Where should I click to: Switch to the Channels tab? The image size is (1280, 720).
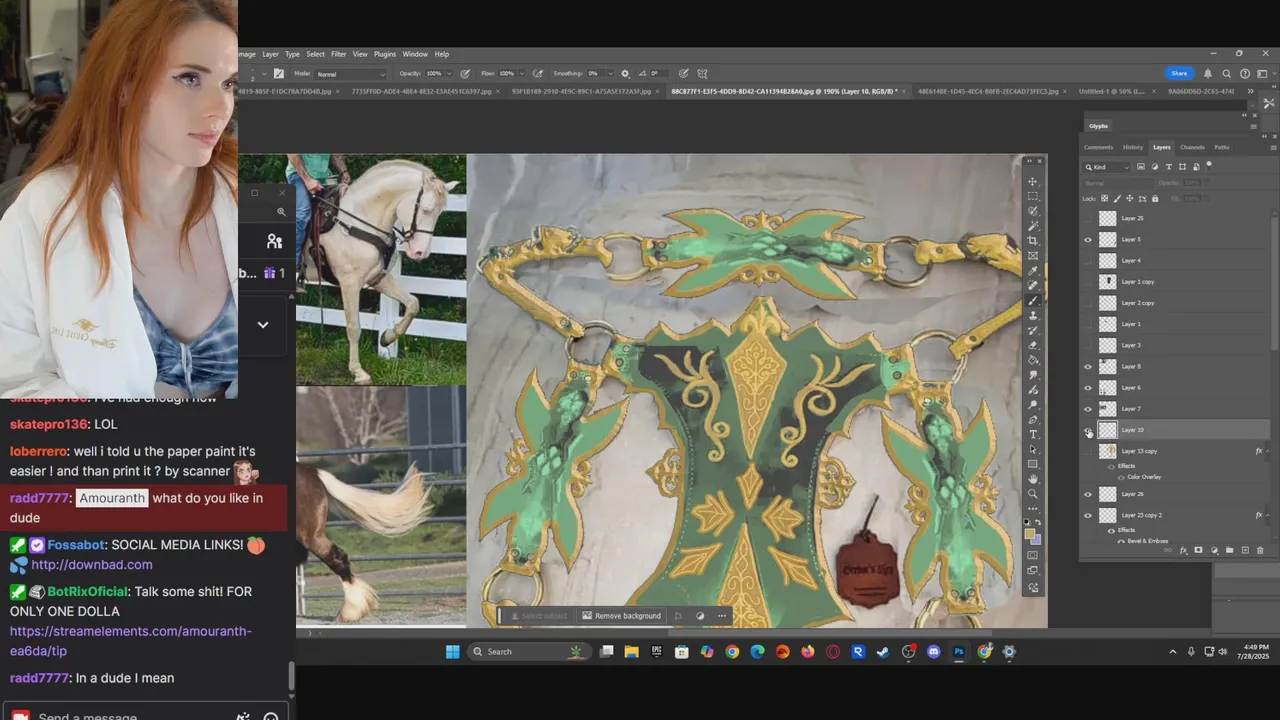[1192, 147]
